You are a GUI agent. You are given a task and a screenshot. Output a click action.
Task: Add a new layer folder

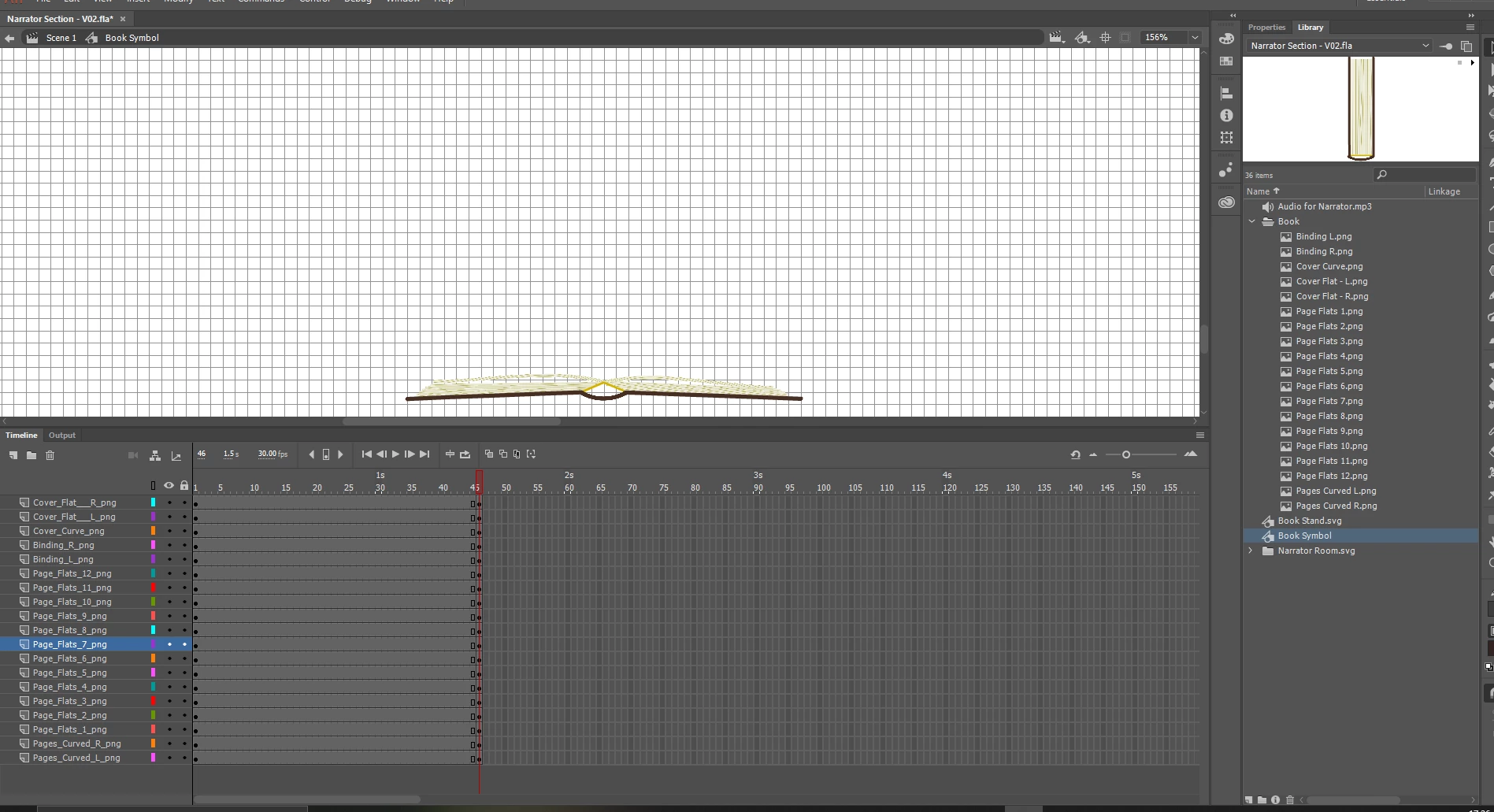click(x=32, y=455)
